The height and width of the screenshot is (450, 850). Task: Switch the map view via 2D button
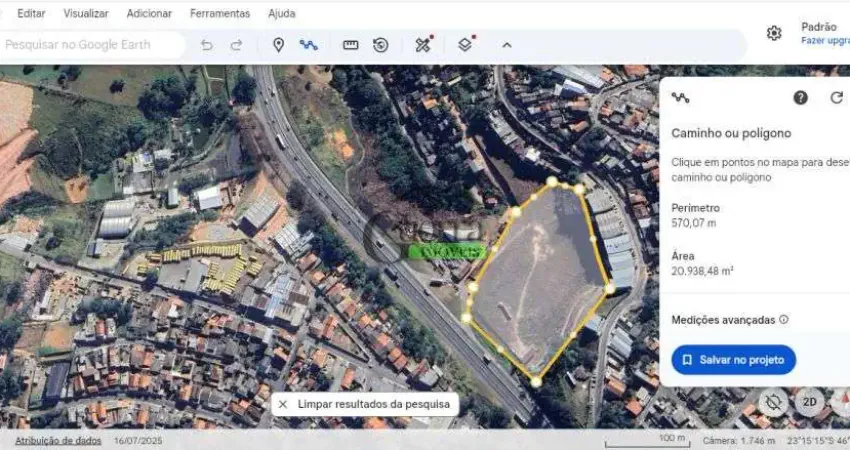tap(809, 402)
